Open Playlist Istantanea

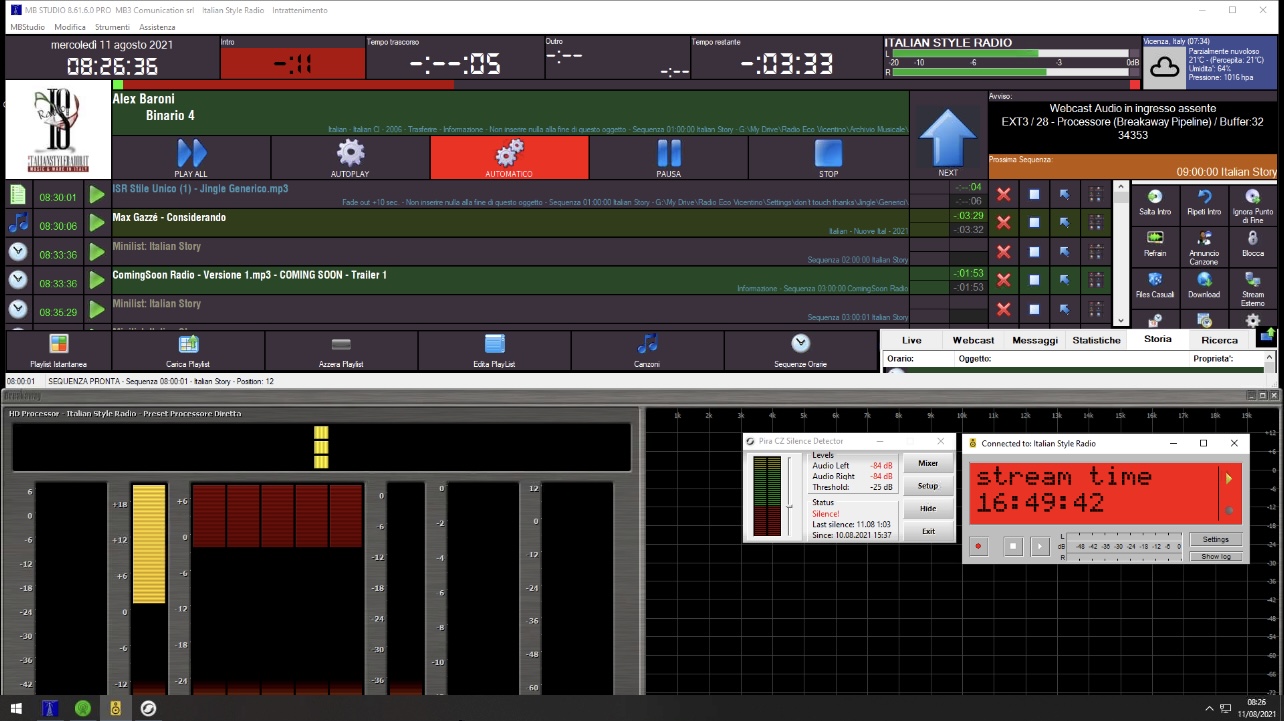[x=58, y=350]
